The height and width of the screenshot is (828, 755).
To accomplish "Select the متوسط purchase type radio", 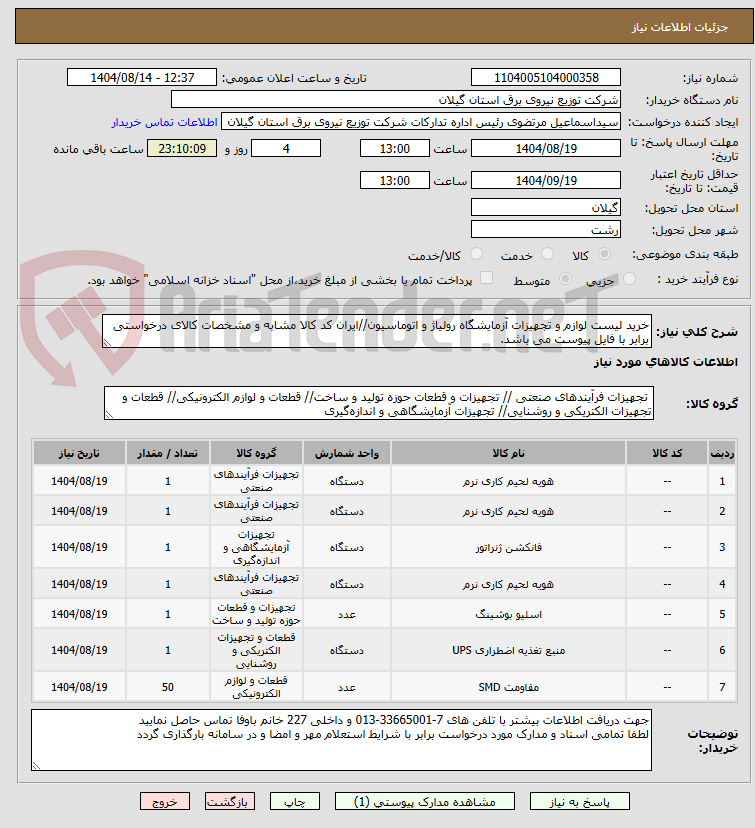I will click(565, 278).
